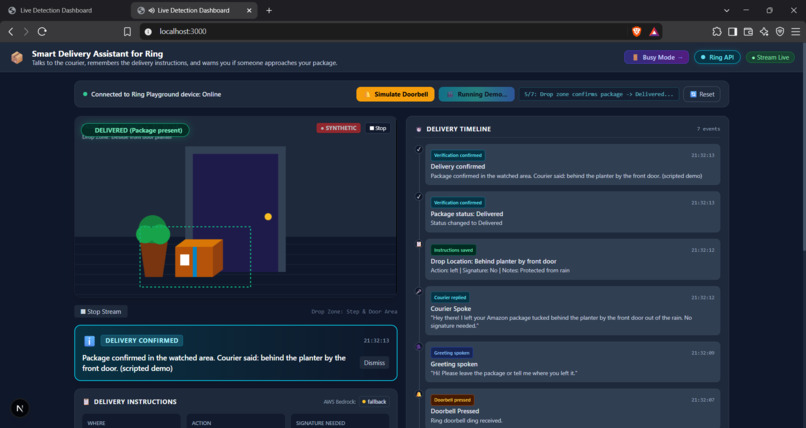Click the Stream Live indicator
Image resolution: width=806 pixels, height=428 pixels.
[x=770, y=58]
